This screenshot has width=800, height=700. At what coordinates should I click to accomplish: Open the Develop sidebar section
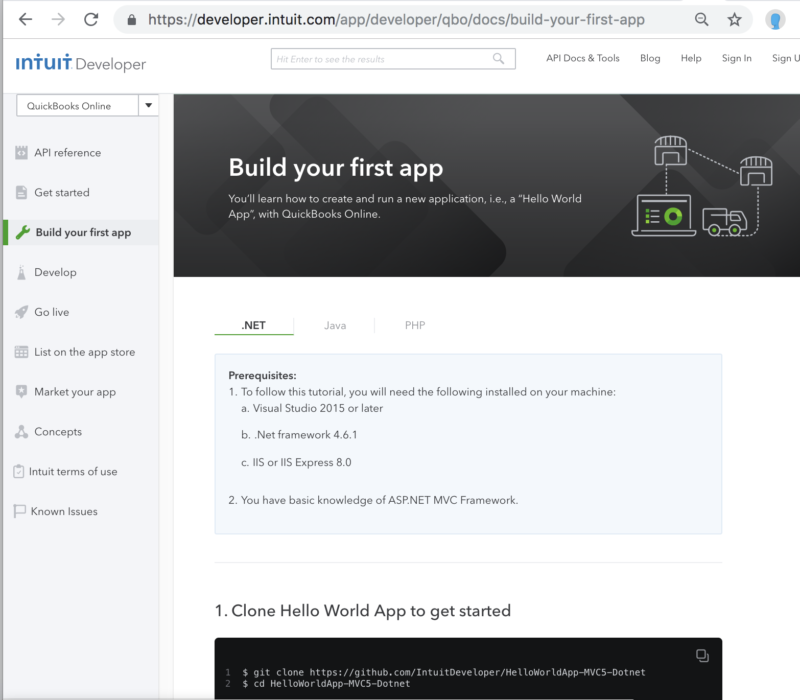point(55,272)
